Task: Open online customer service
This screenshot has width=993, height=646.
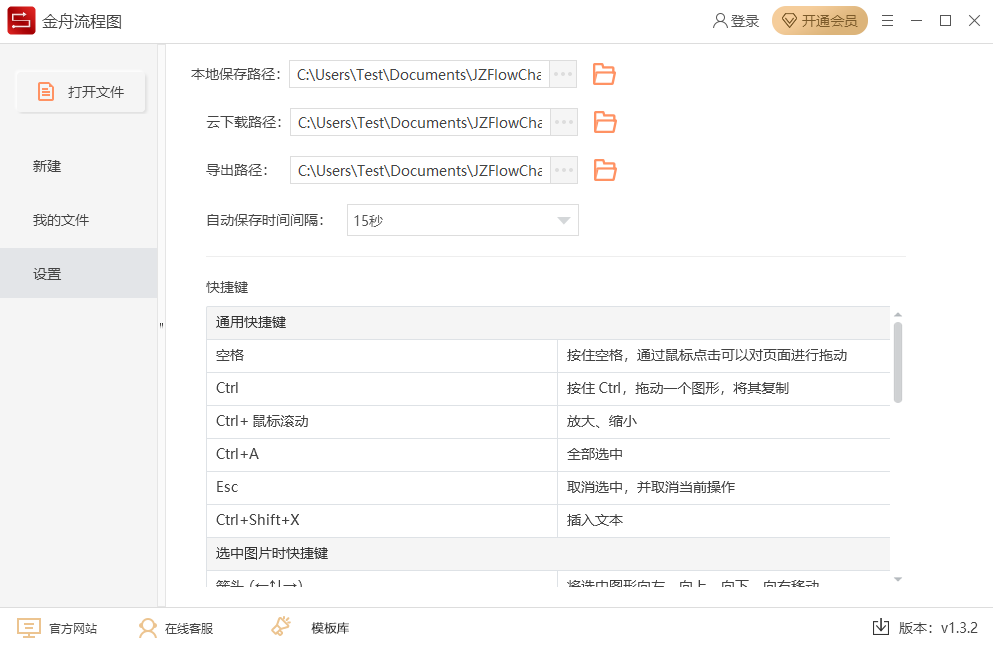Action: [176, 628]
